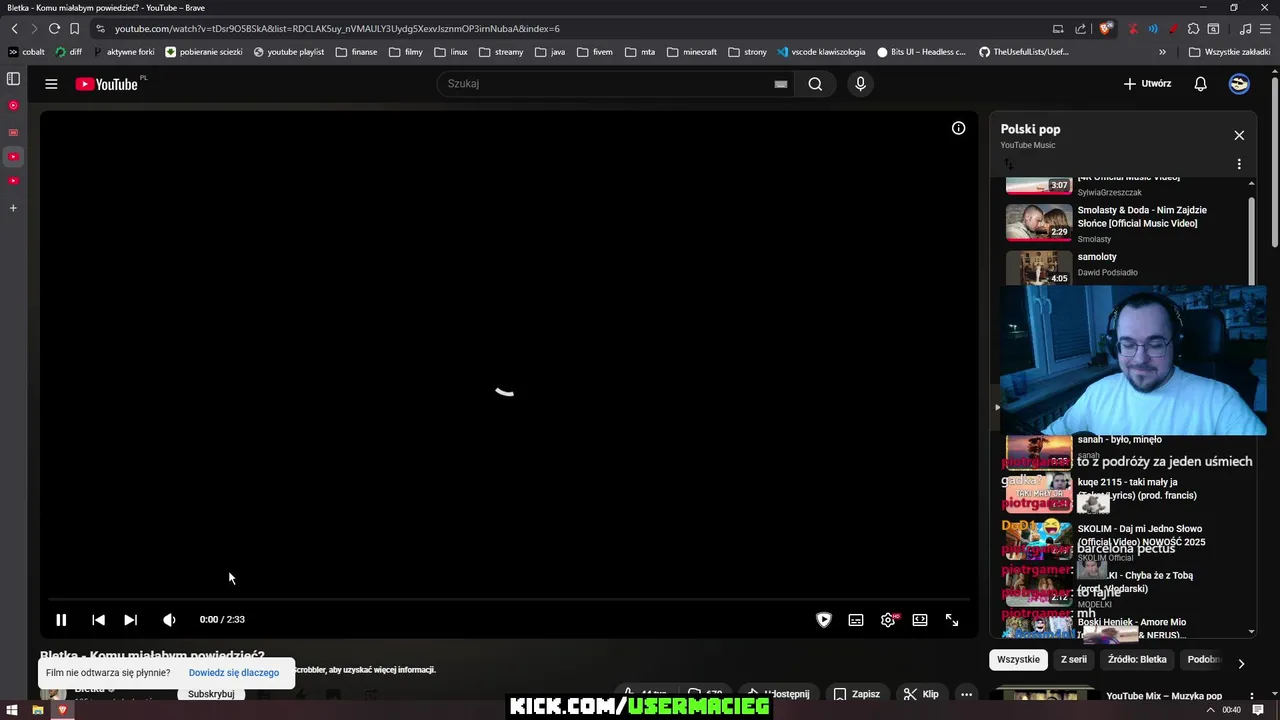Open the share page icon in address bar
Viewport: 1280px width, 720px height.
point(1080,29)
